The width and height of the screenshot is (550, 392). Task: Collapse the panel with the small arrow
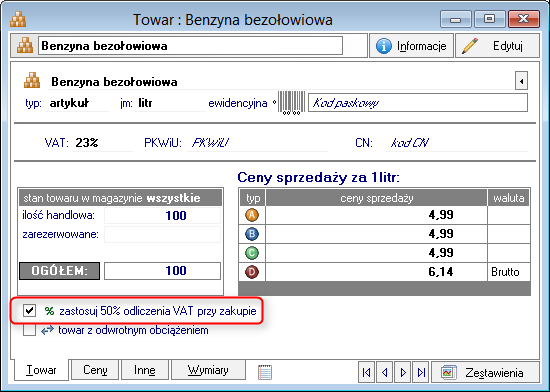pos(521,81)
